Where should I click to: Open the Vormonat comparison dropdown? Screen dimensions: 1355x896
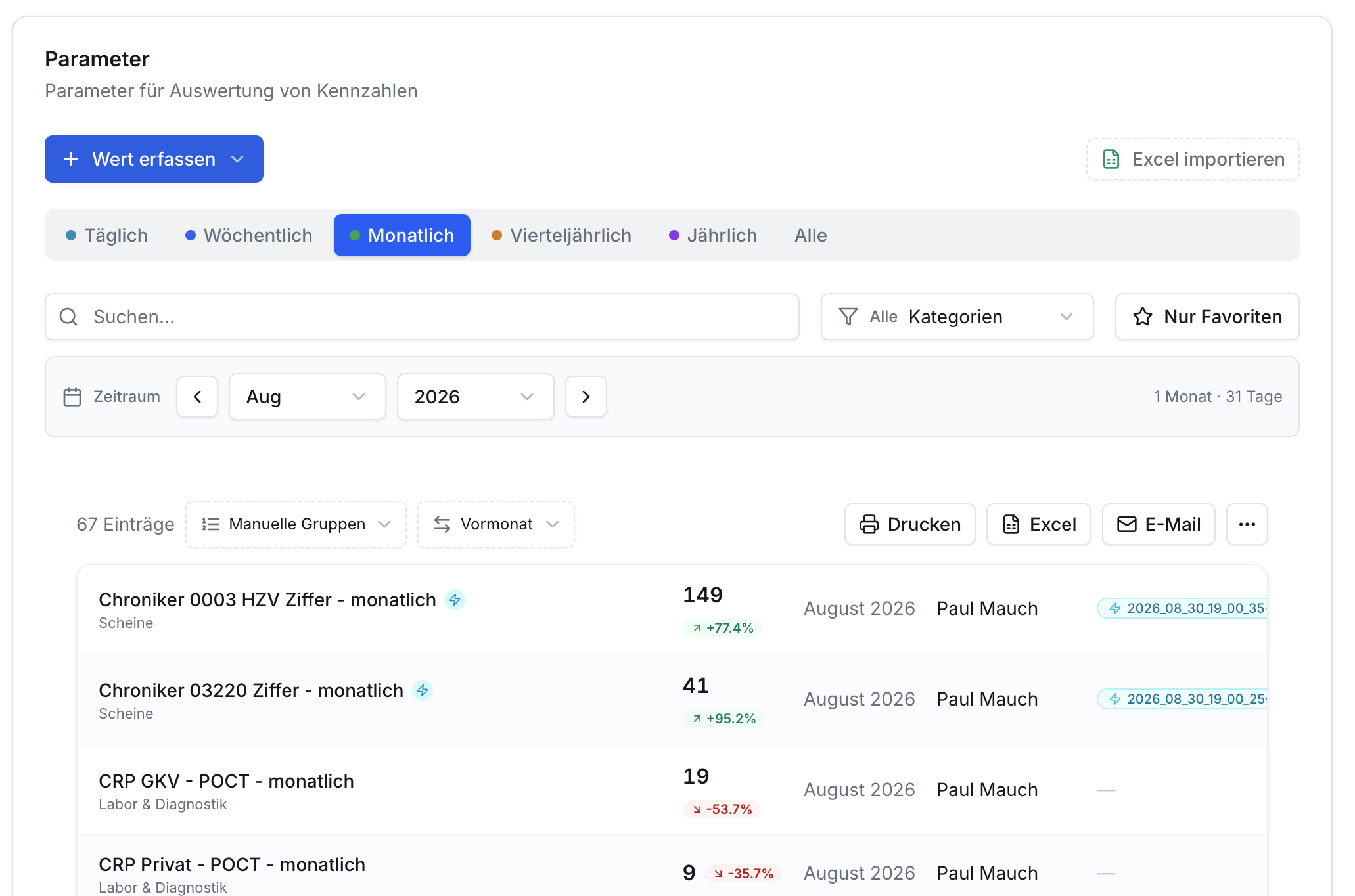(496, 524)
